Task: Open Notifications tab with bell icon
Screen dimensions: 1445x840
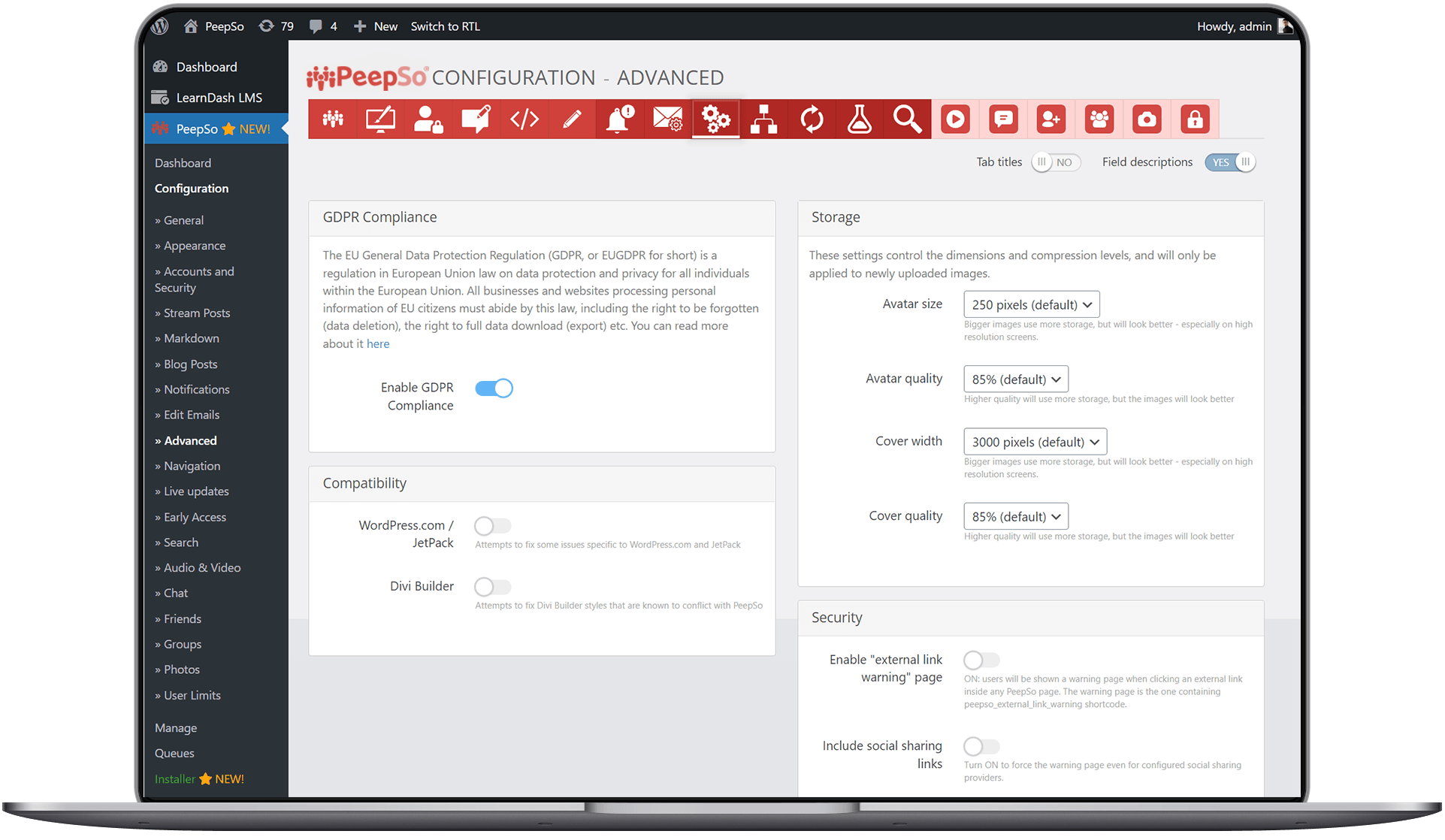Action: tap(620, 119)
